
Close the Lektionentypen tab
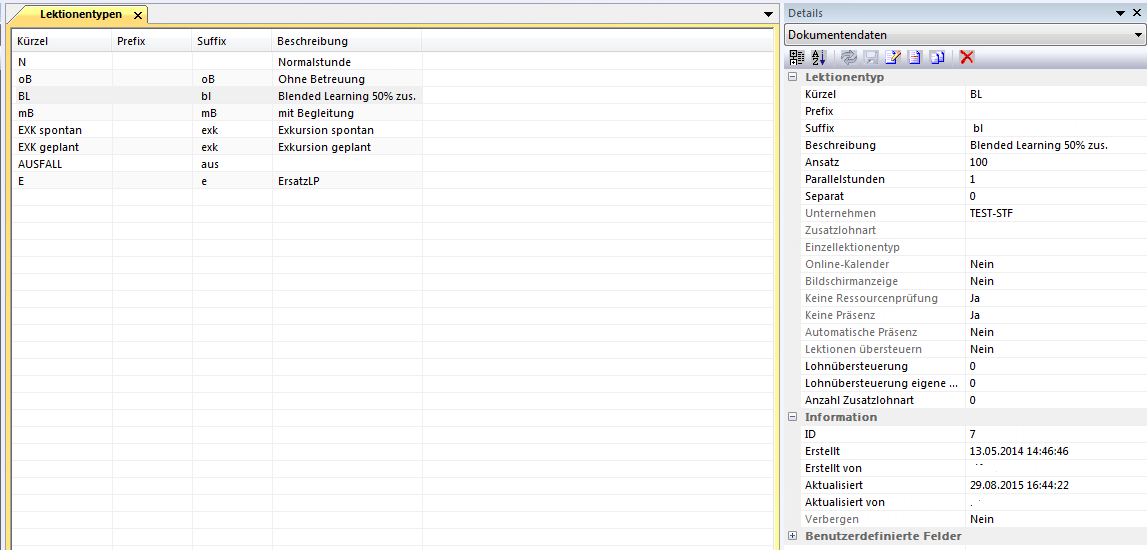click(x=138, y=15)
